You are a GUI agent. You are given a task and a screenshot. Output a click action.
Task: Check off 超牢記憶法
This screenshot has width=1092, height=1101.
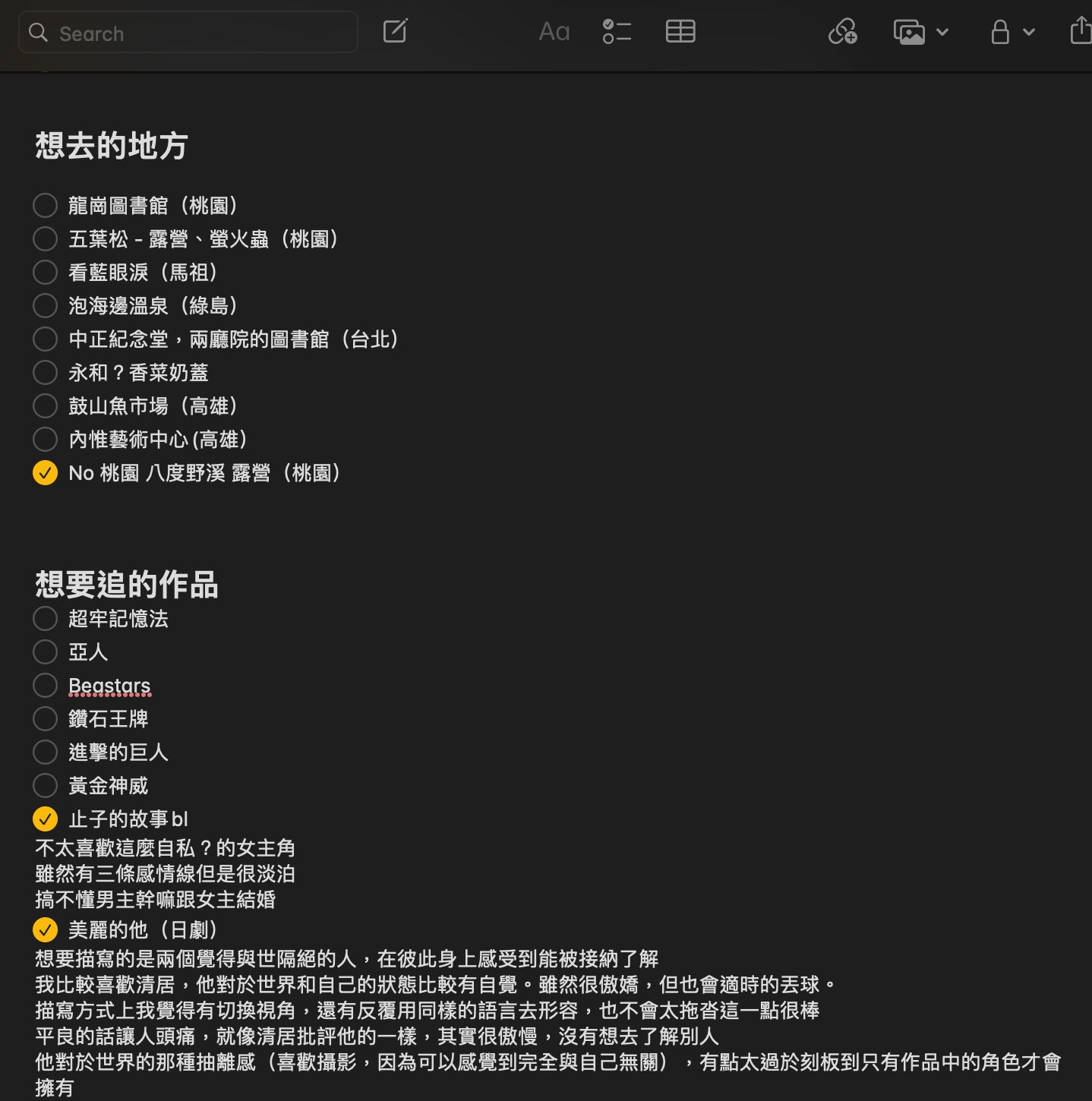click(46, 618)
